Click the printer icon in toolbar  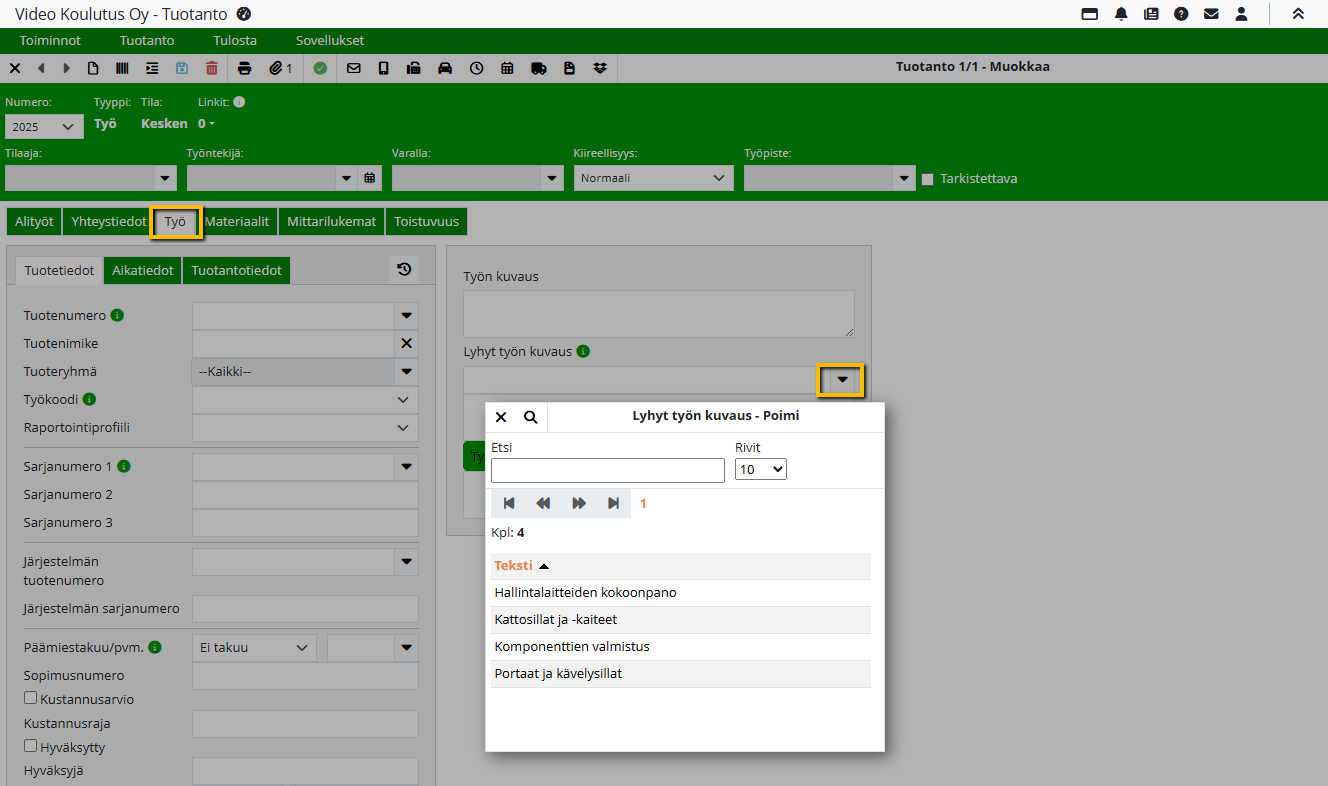coord(245,68)
